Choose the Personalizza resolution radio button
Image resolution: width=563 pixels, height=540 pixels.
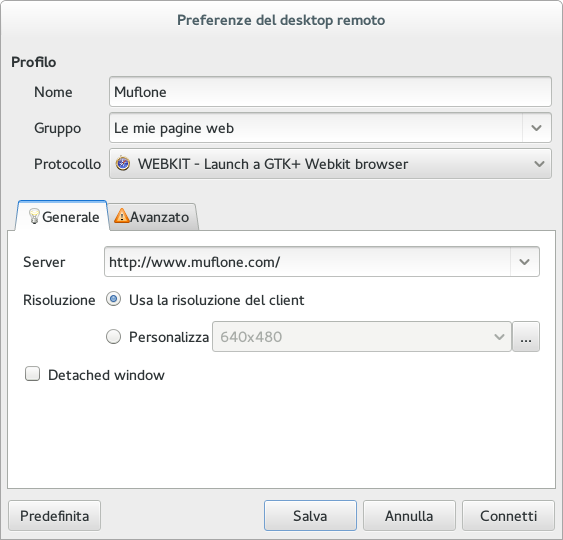point(113,337)
